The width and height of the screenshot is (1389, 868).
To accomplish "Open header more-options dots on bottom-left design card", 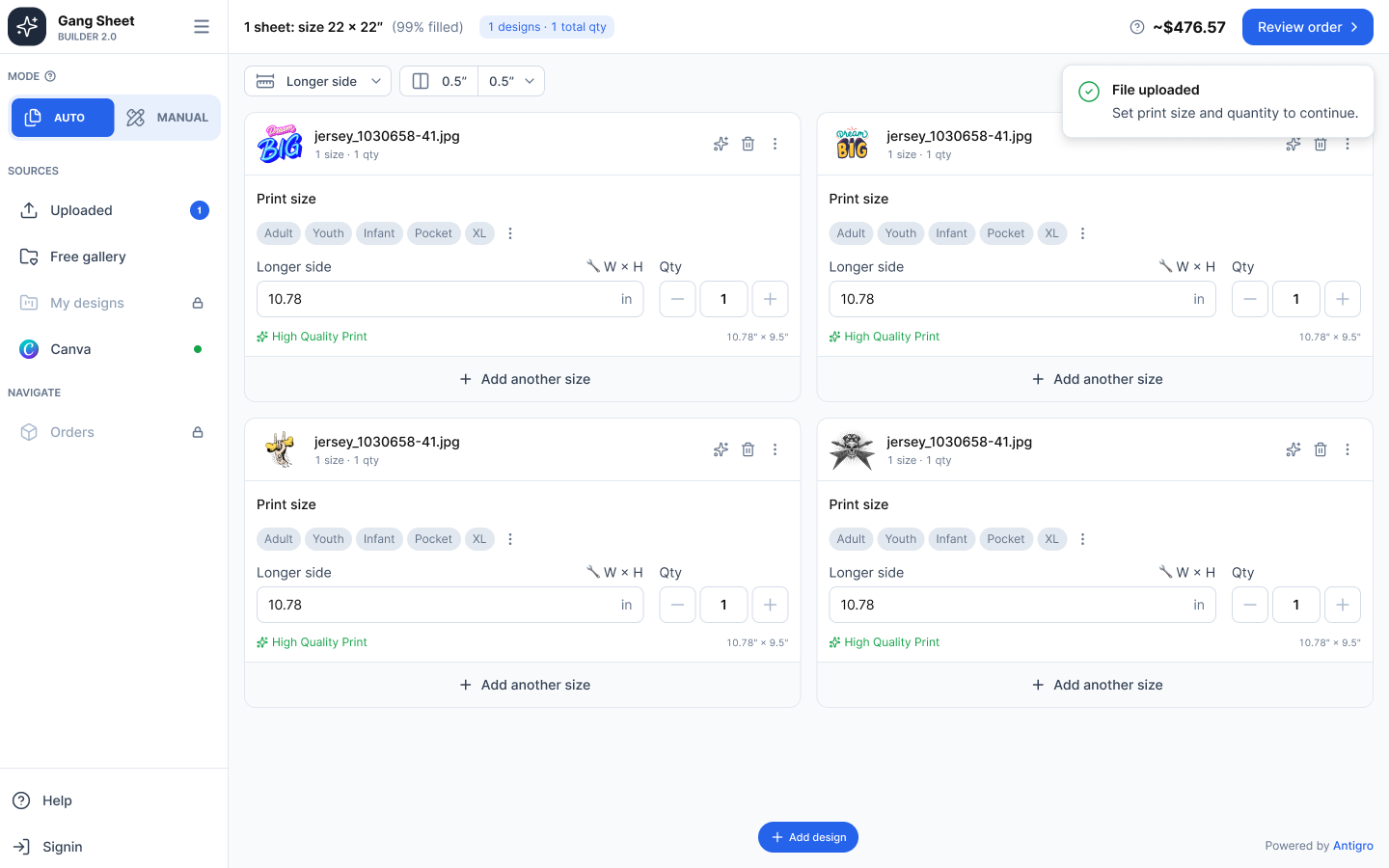I will click(x=775, y=449).
